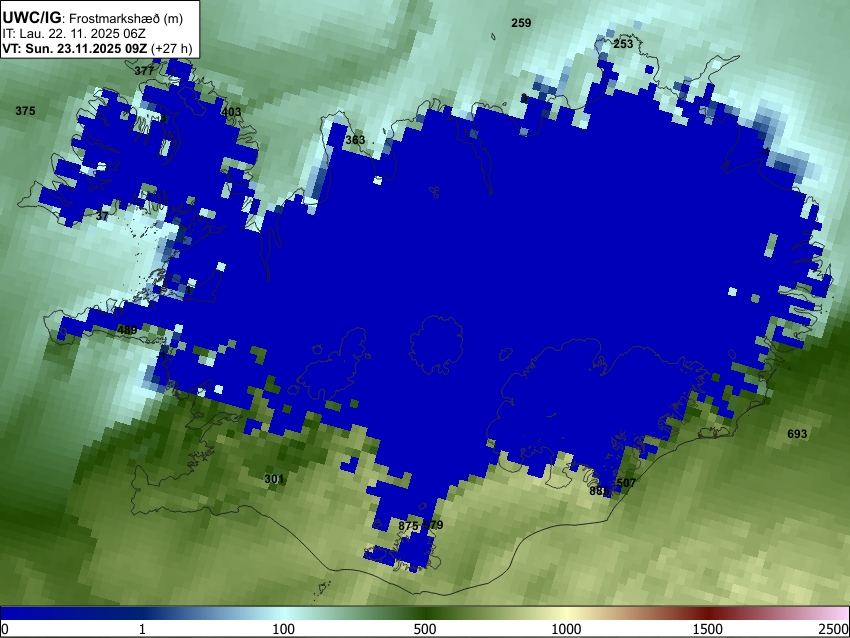Click the 37 value on the map
This screenshot has width=850, height=638.
pos(102,216)
